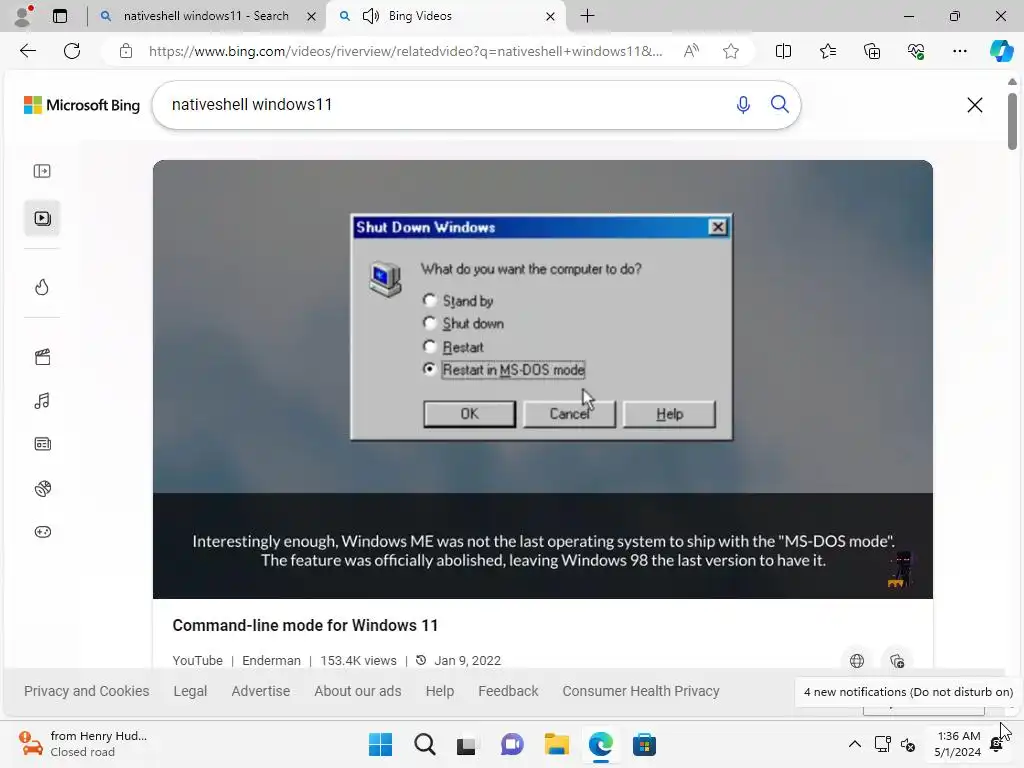Click the globe icon beside video info

857,661
